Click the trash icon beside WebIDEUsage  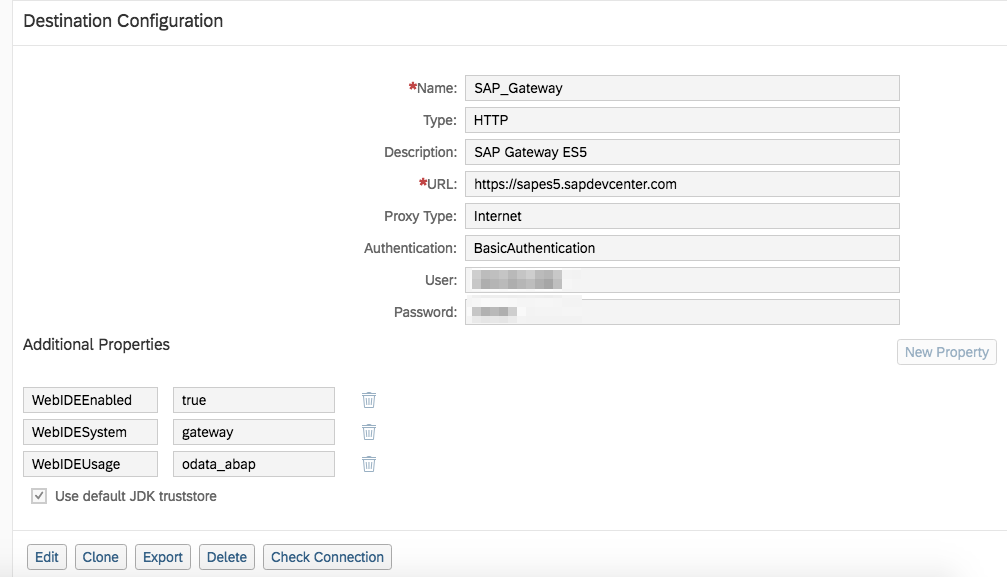point(368,464)
